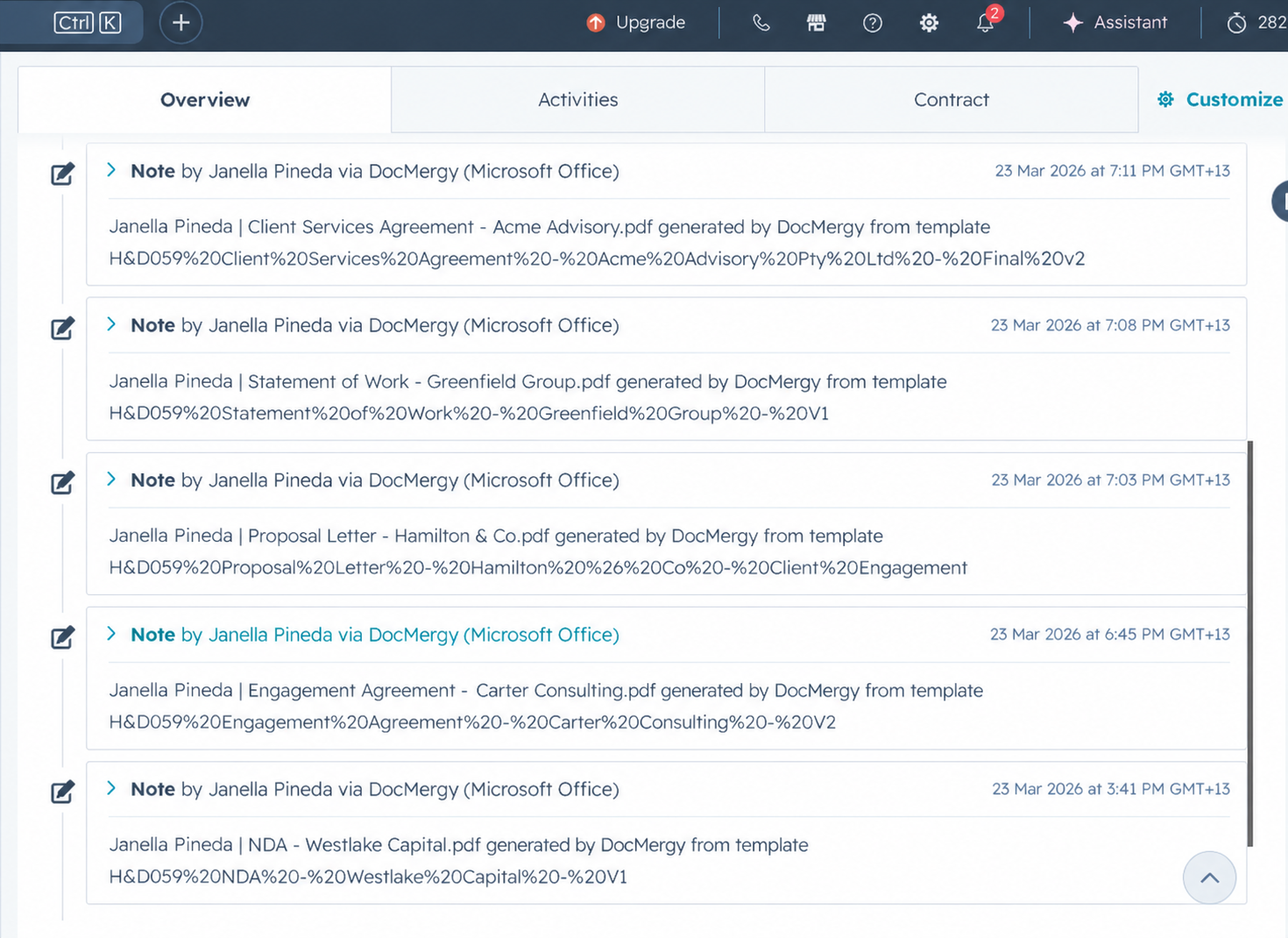Open note title for 6:45 PM note
This screenshot has width=1288, height=938.
click(375, 635)
